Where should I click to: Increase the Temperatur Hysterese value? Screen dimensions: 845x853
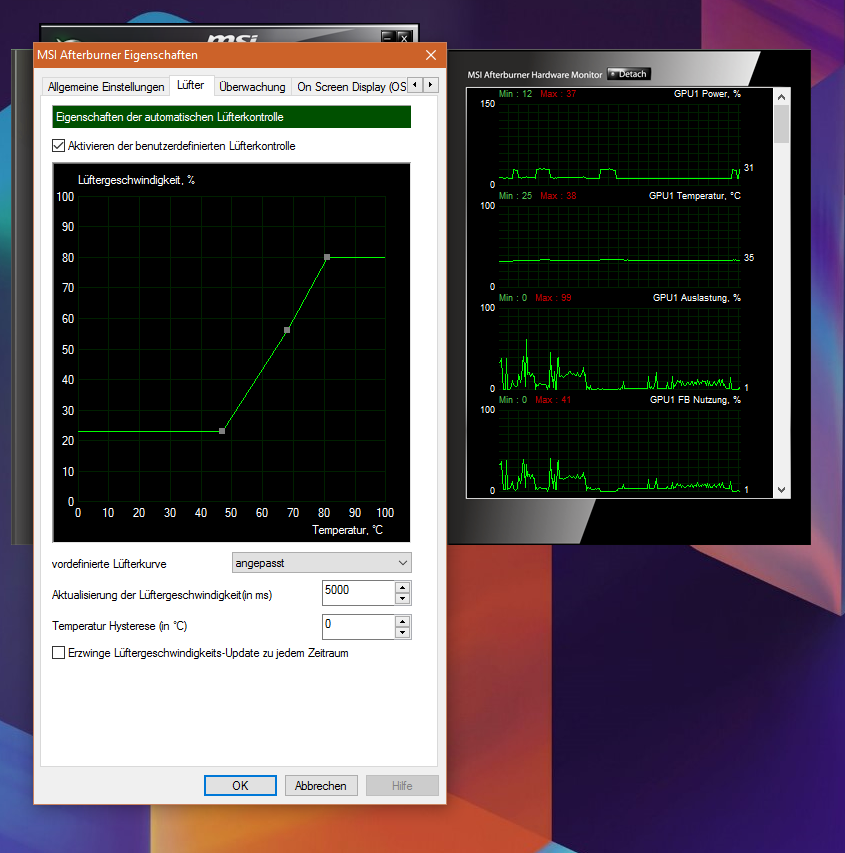pos(403,621)
